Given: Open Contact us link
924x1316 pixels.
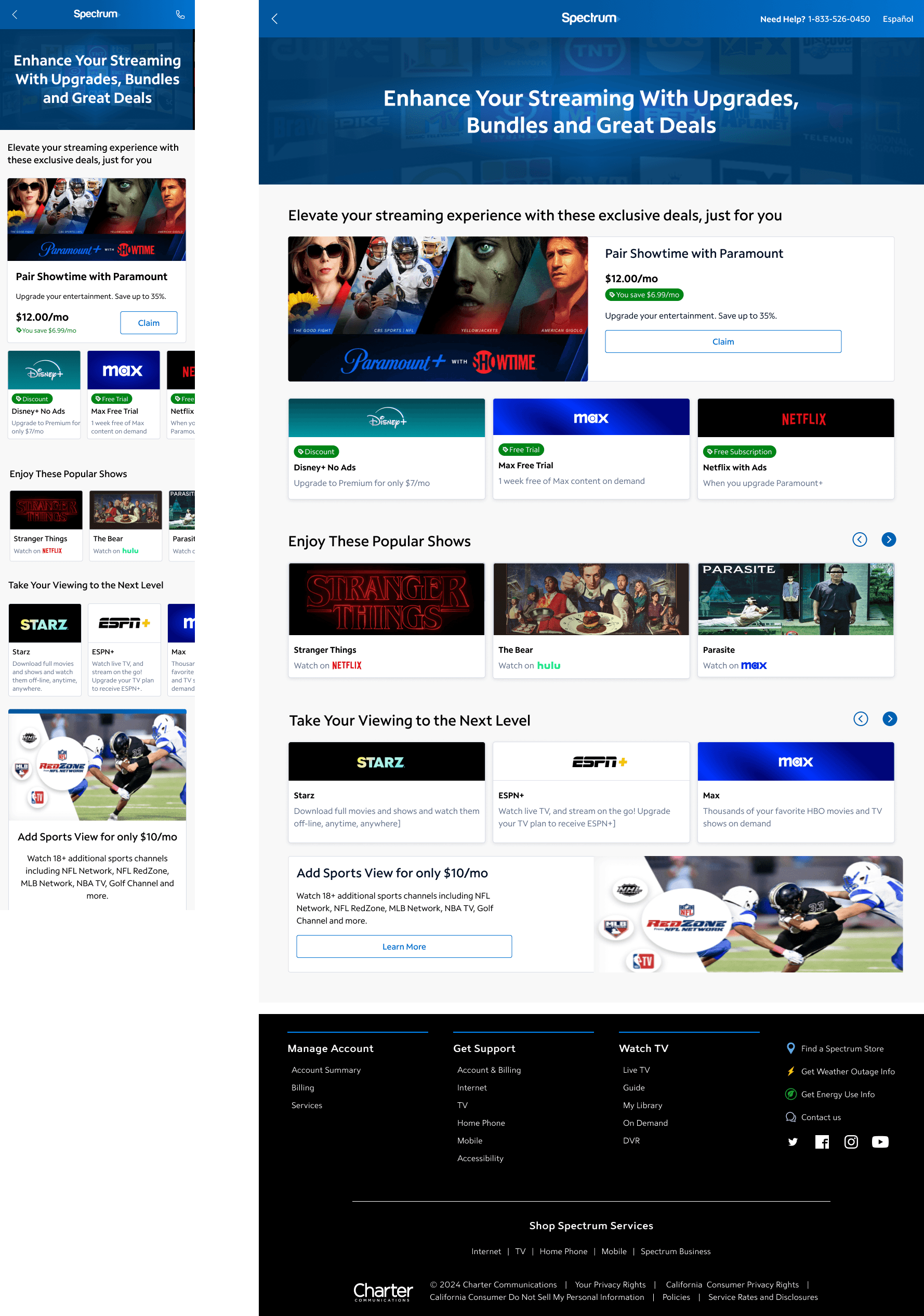Looking at the screenshot, I should click(821, 1117).
